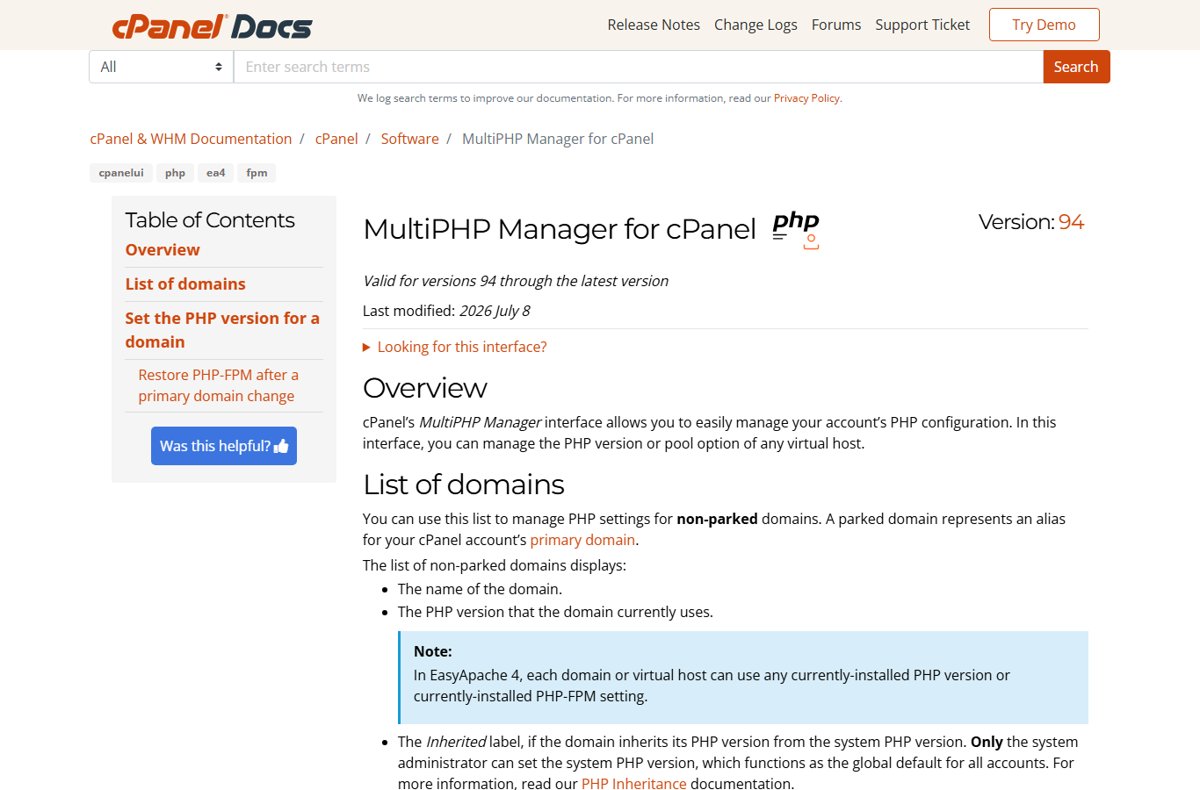Select the cpanelui tag
This screenshot has width=1200, height=790.
121,173
